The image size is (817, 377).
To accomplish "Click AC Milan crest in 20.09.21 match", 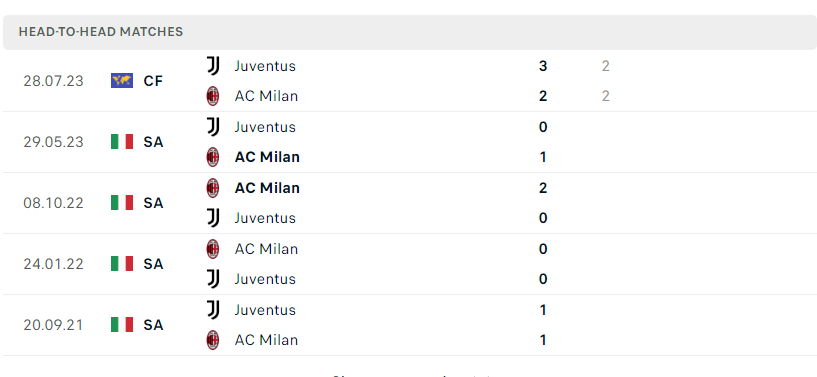I will pyautogui.click(x=213, y=340).
